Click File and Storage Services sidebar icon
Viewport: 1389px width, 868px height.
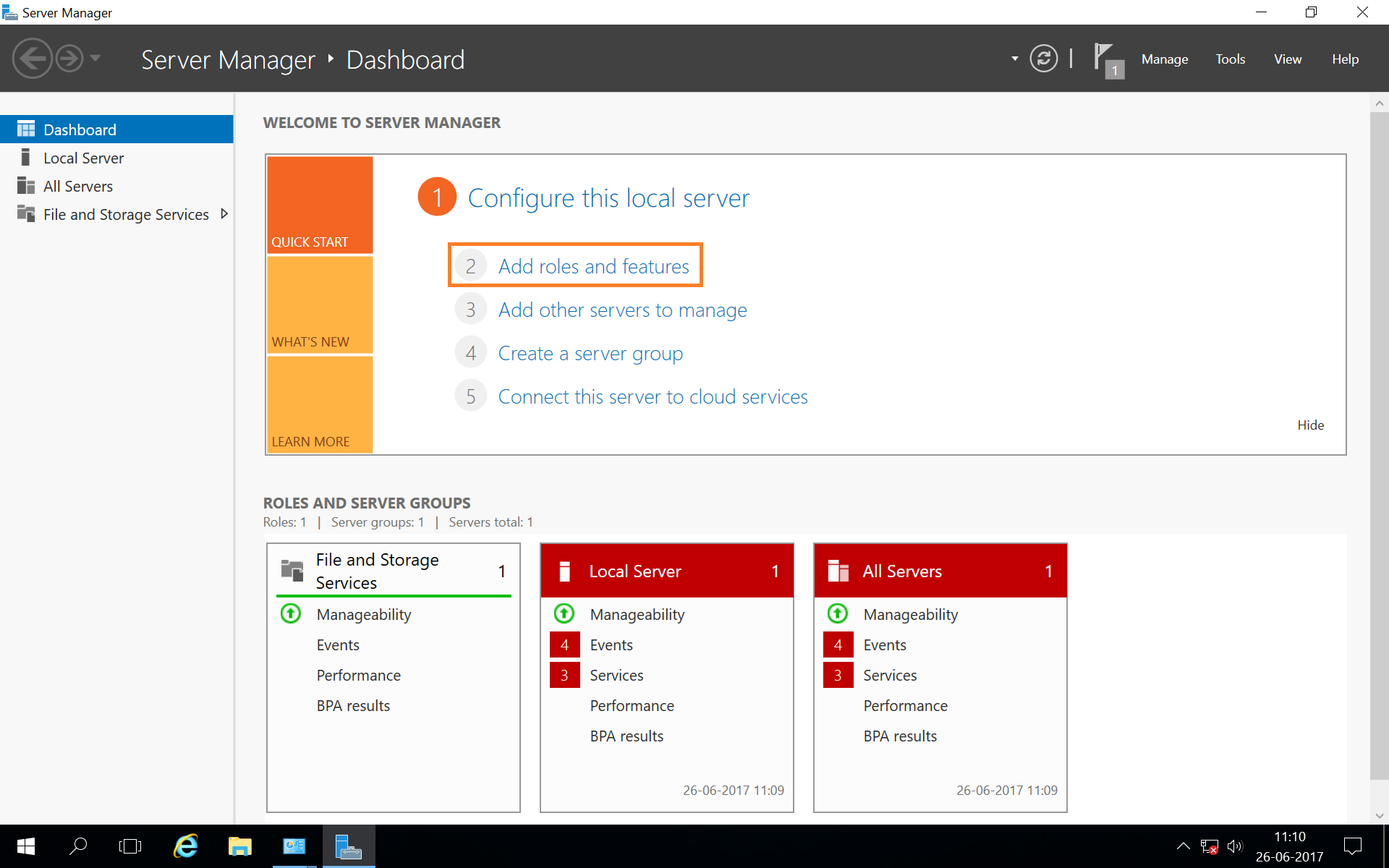point(26,214)
